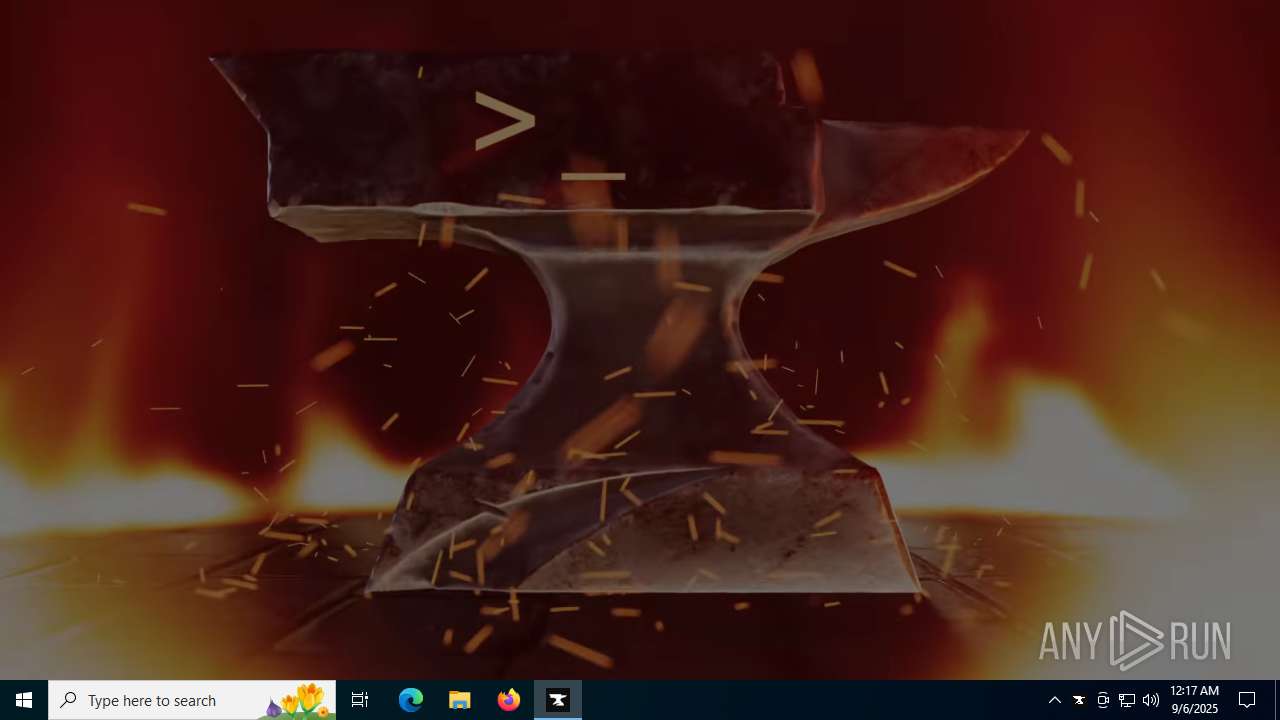Launch Microsoft Edge from the taskbar

coord(411,700)
